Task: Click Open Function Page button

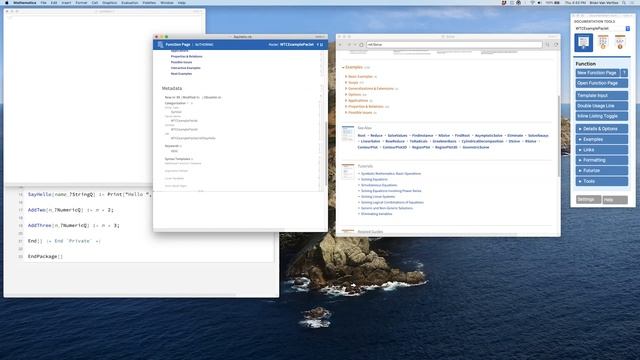Action: (602, 83)
